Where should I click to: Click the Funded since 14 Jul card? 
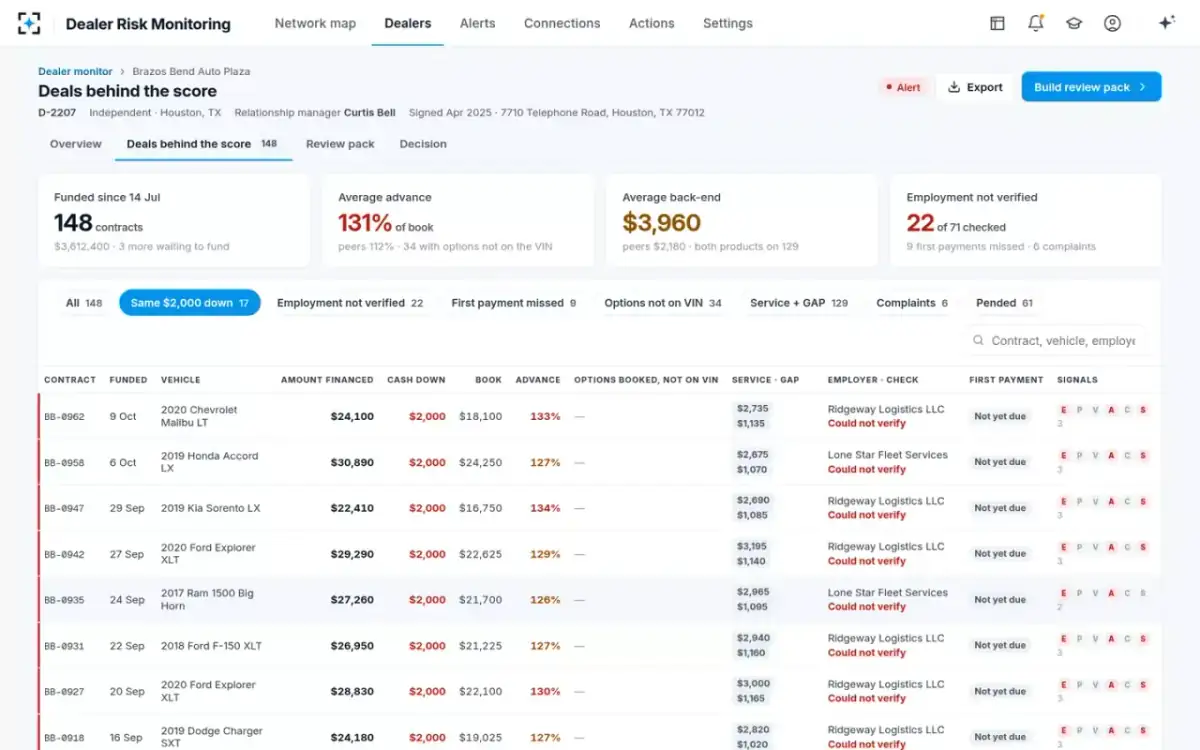174,221
